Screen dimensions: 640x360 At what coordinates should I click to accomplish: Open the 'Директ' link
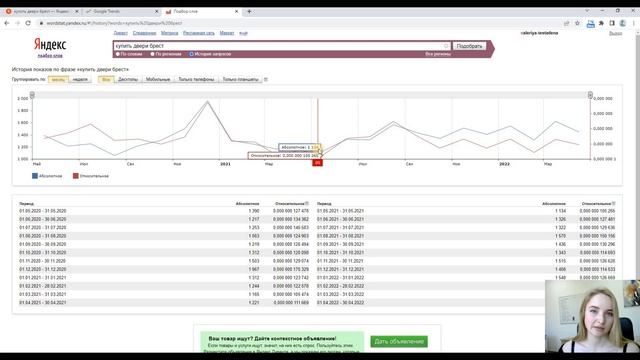(120, 33)
